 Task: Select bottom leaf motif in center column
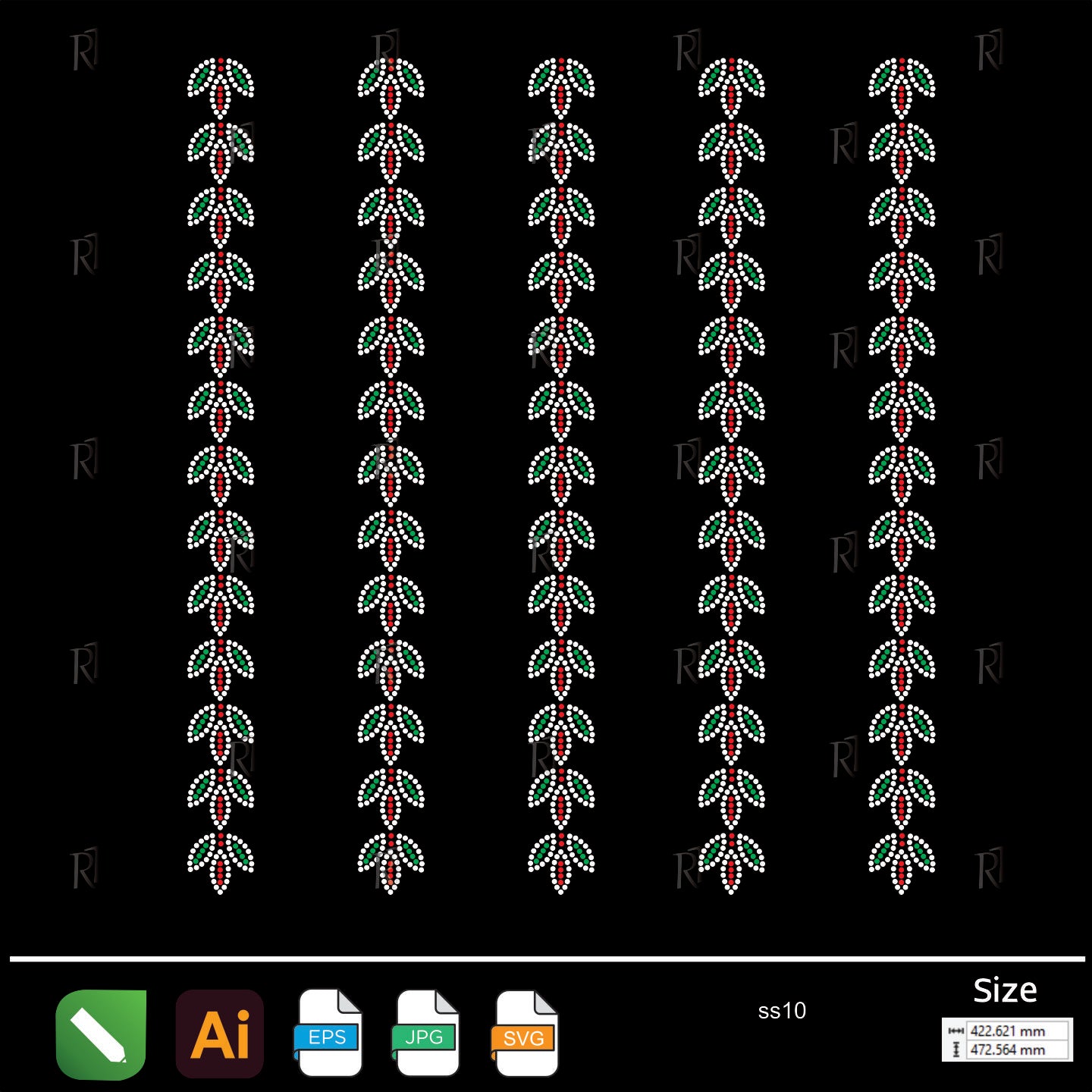coord(561,862)
